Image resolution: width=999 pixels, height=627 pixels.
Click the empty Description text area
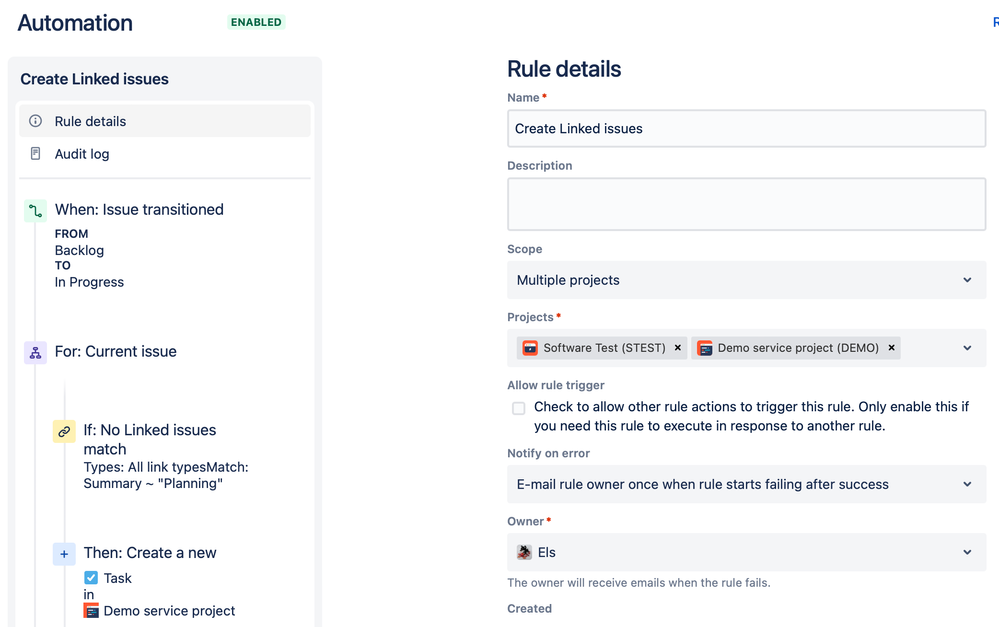(x=746, y=204)
